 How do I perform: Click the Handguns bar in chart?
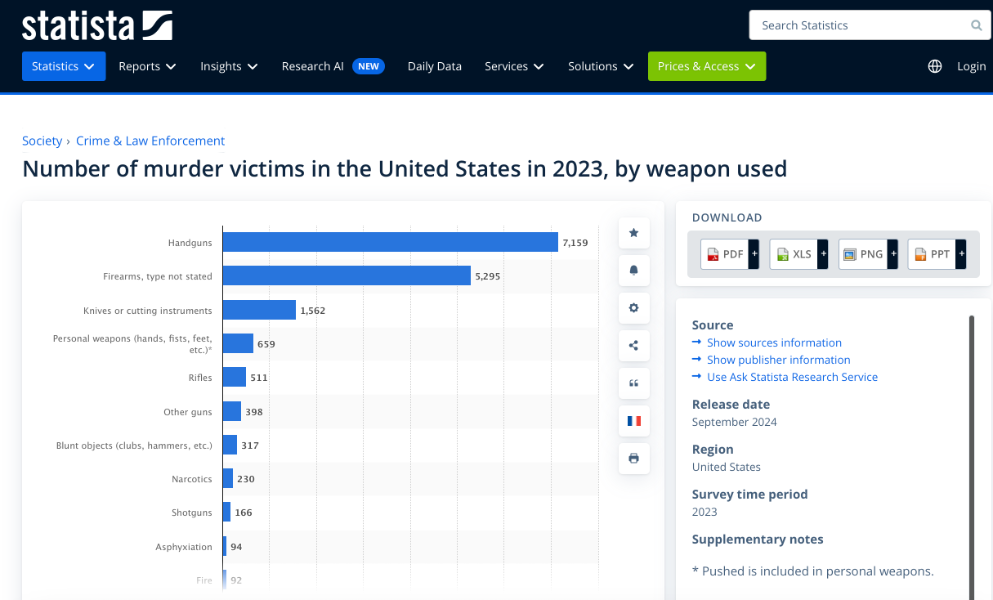(x=390, y=242)
